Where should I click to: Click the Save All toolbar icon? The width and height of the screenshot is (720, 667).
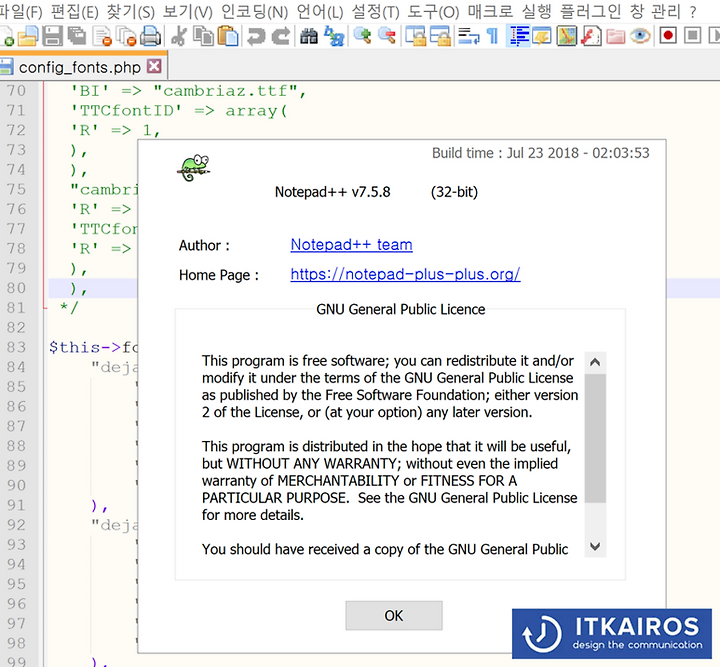coord(77,36)
